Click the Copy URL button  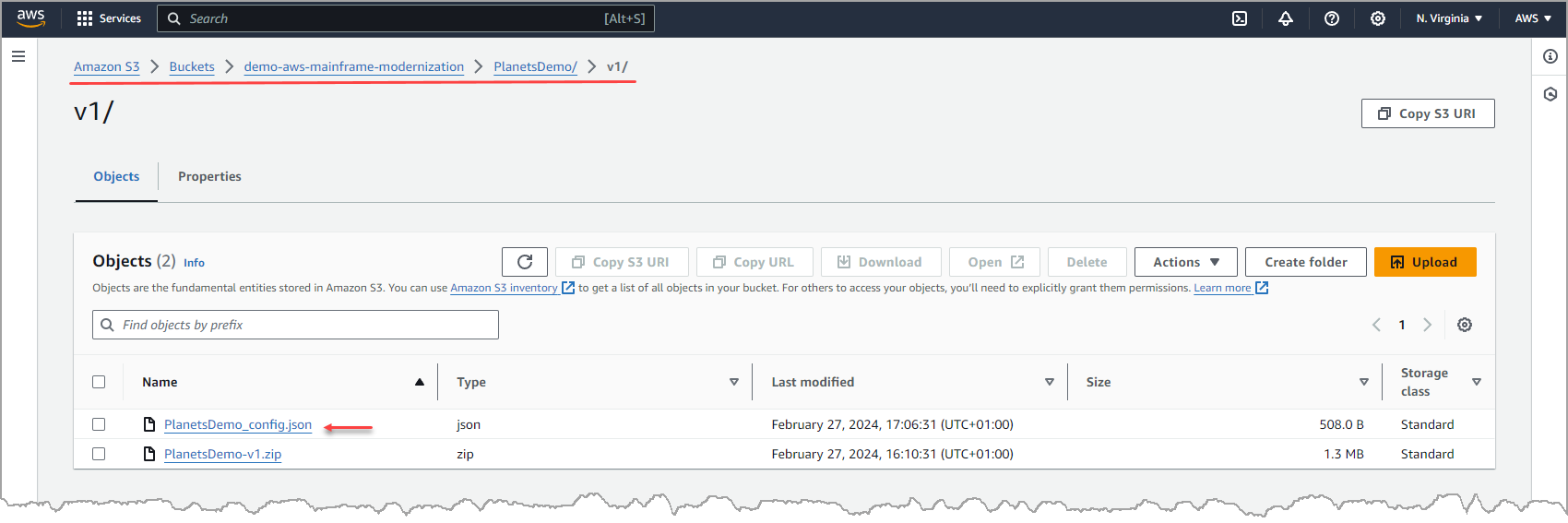[754, 262]
